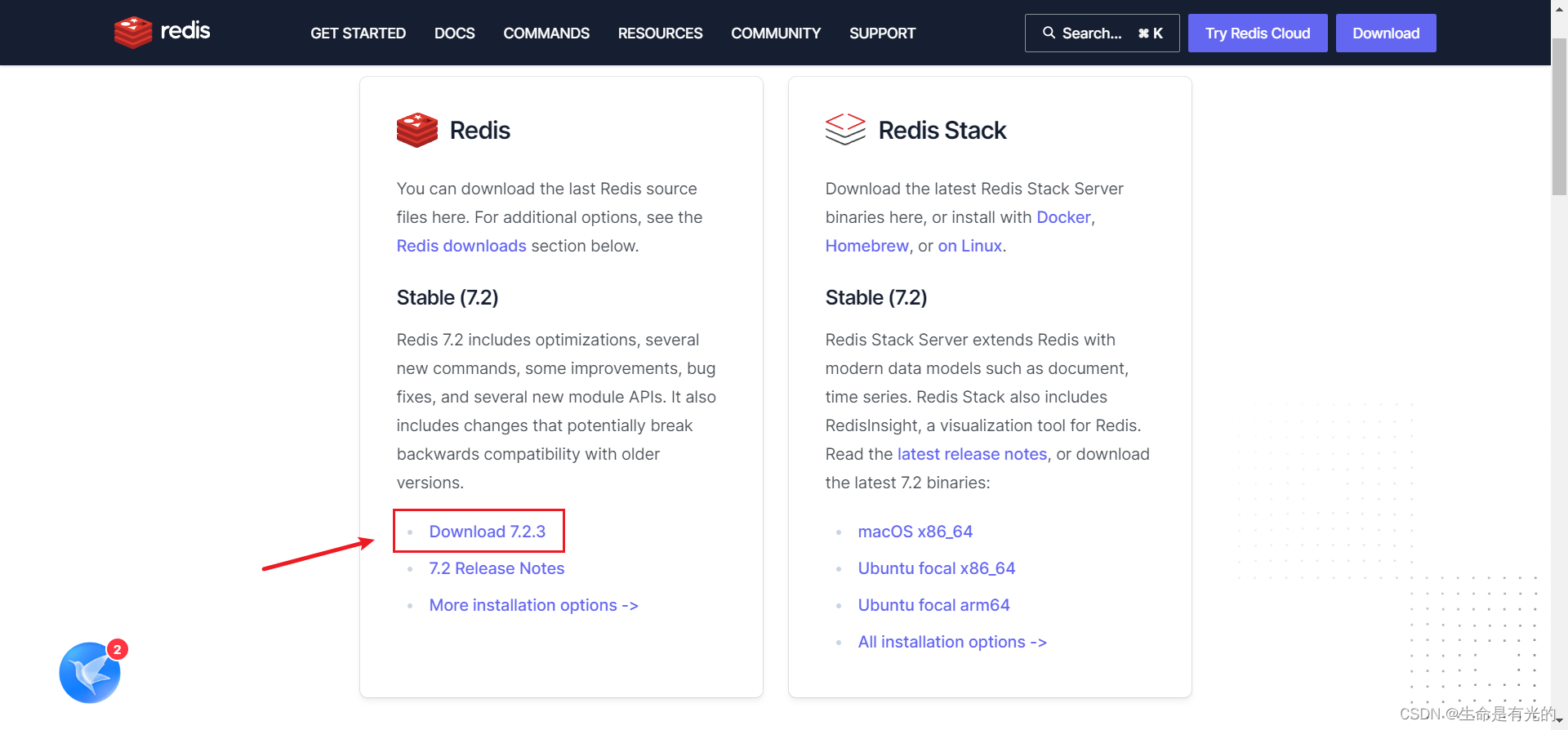Click the vertical scrollbar thumb
Viewport: 1568px width, 730px height.
point(1559,116)
